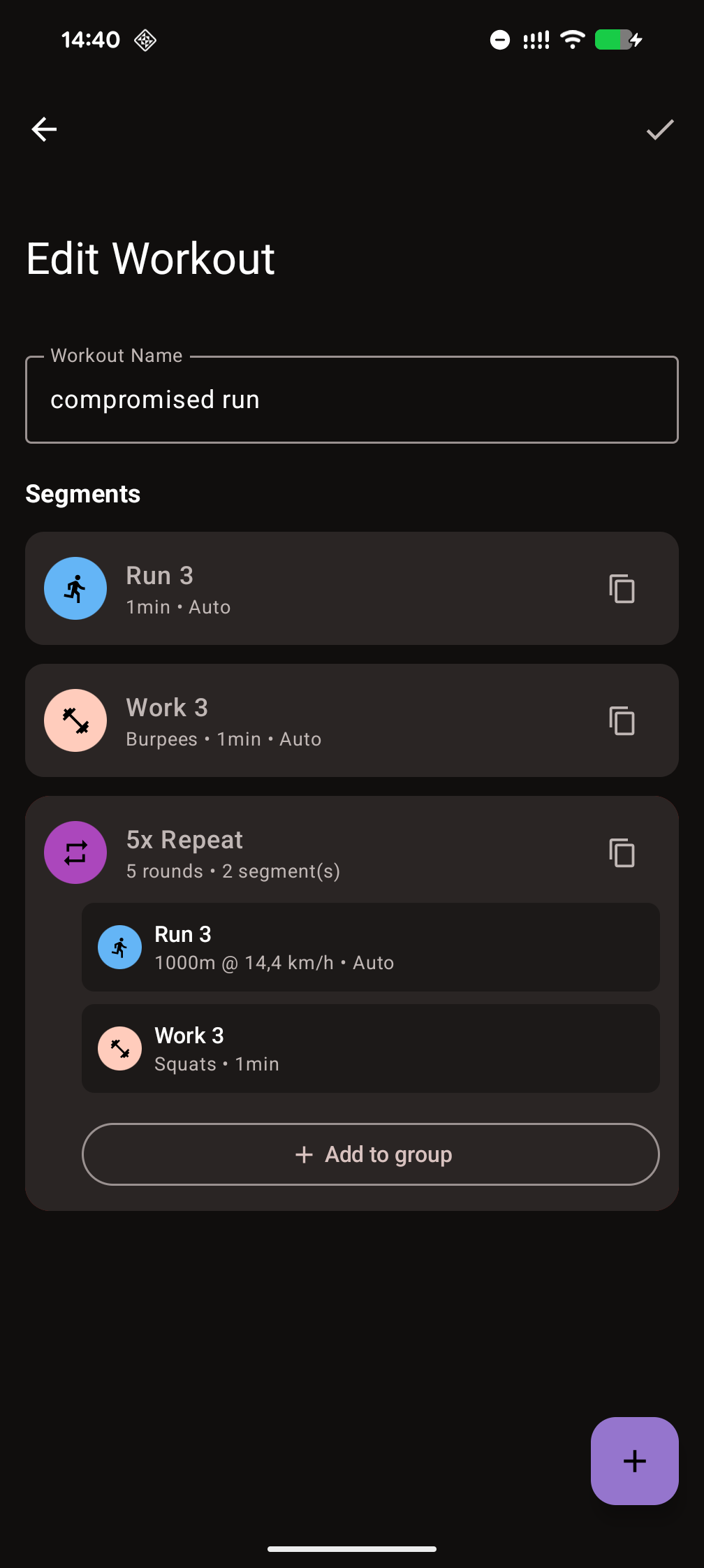Duplicate the 5x Repeat group
The width and height of the screenshot is (704, 1568).
[x=622, y=852]
